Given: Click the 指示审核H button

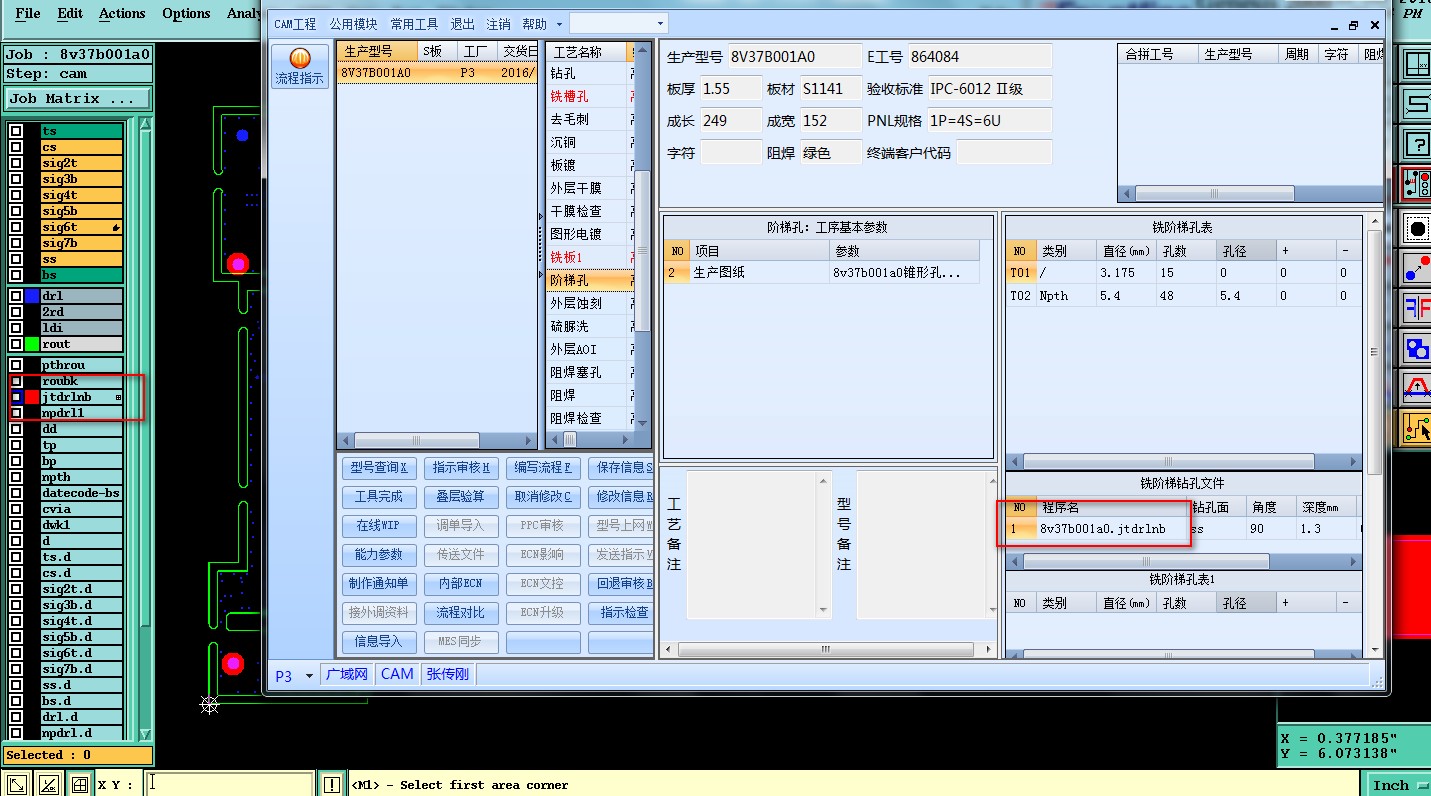Looking at the screenshot, I should (461, 467).
